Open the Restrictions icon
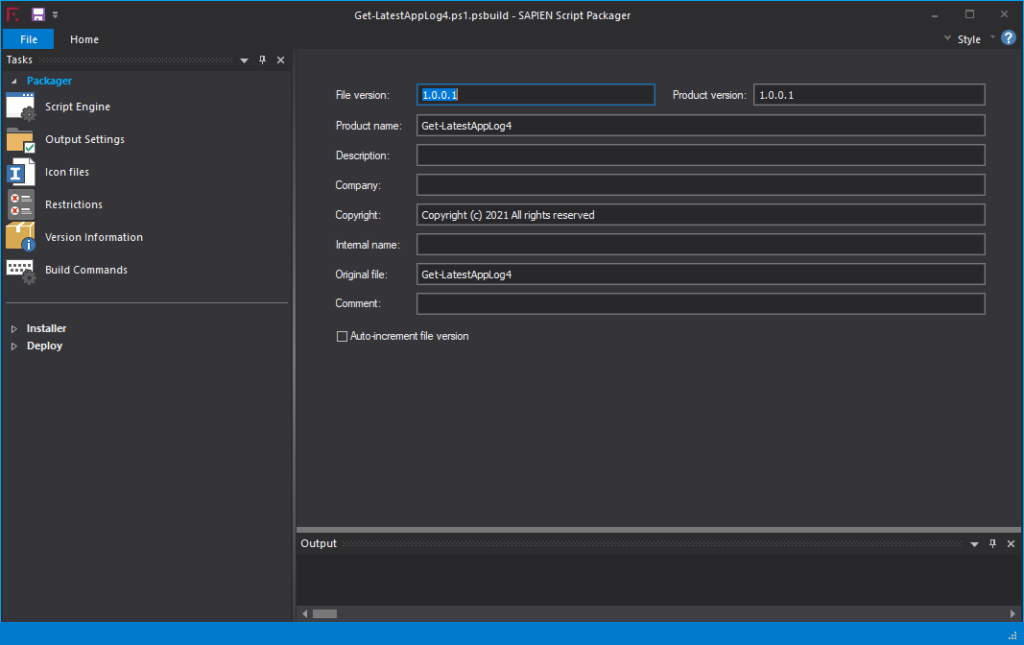This screenshot has width=1024, height=645. point(21,205)
